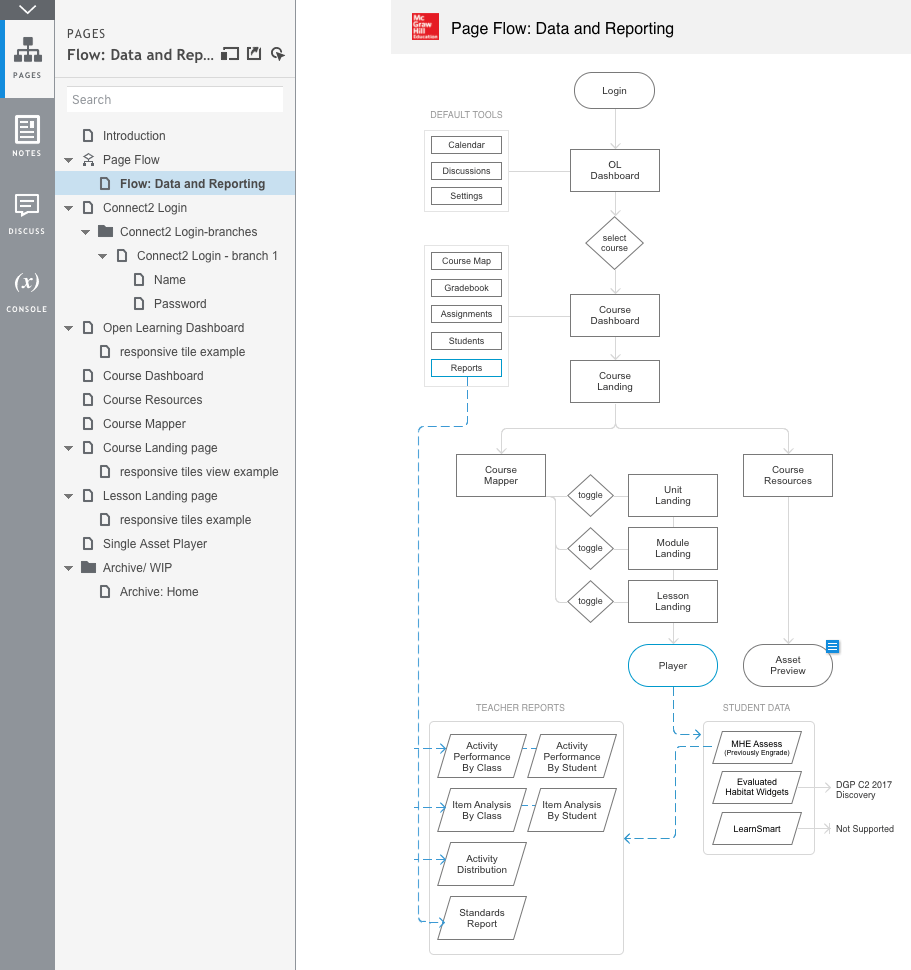Click the Students box
Screen dimensions: 911x970
(x=466, y=341)
